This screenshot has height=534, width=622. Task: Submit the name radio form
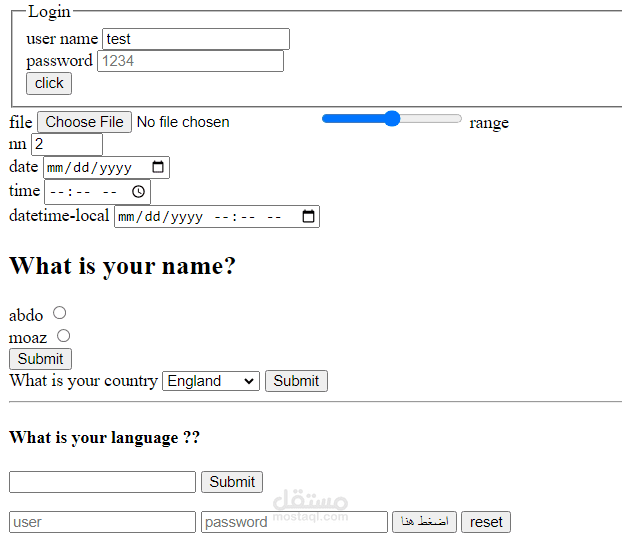point(40,359)
